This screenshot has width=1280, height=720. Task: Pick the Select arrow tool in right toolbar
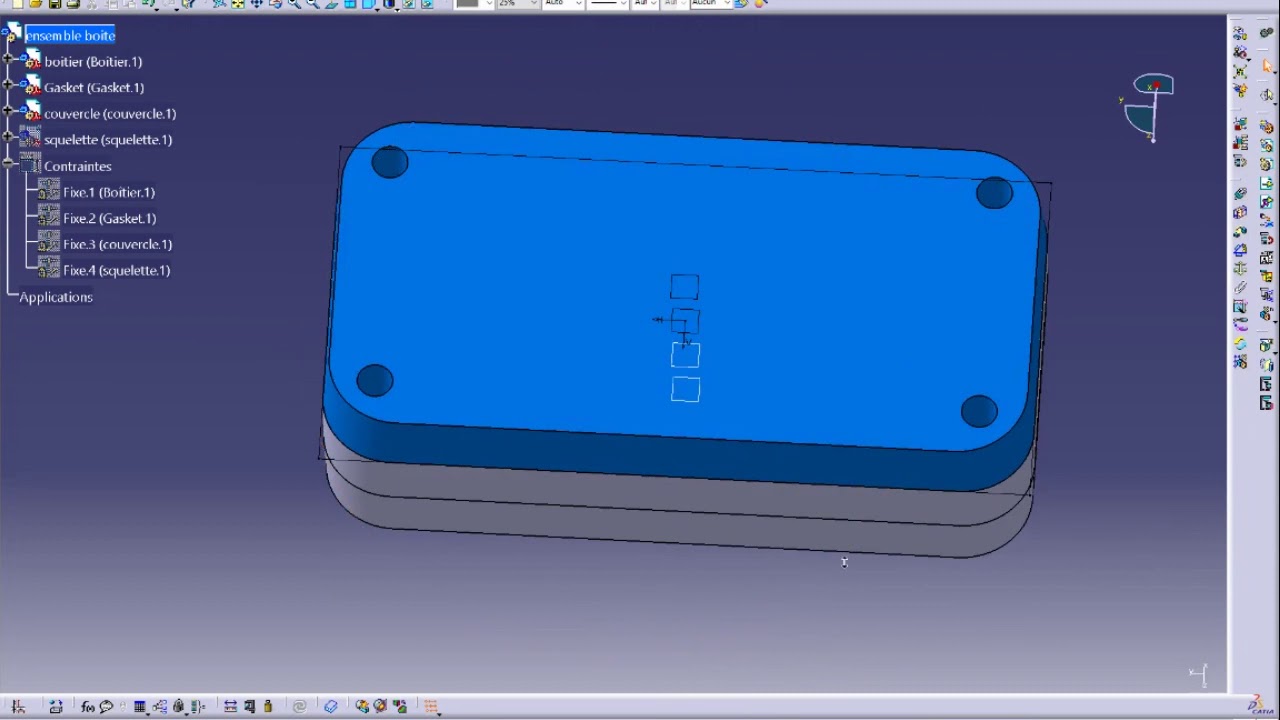click(x=1267, y=64)
